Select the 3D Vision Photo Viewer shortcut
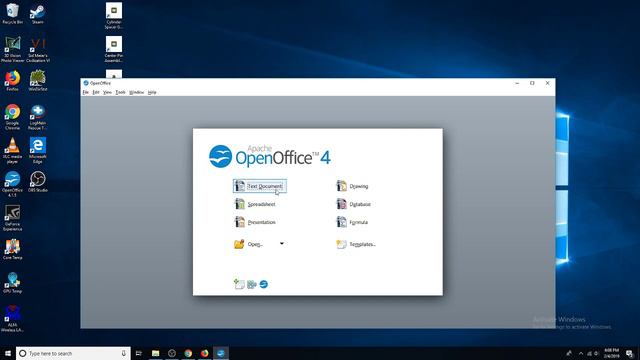This screenshot has width=640, height=360. point(13,49)
